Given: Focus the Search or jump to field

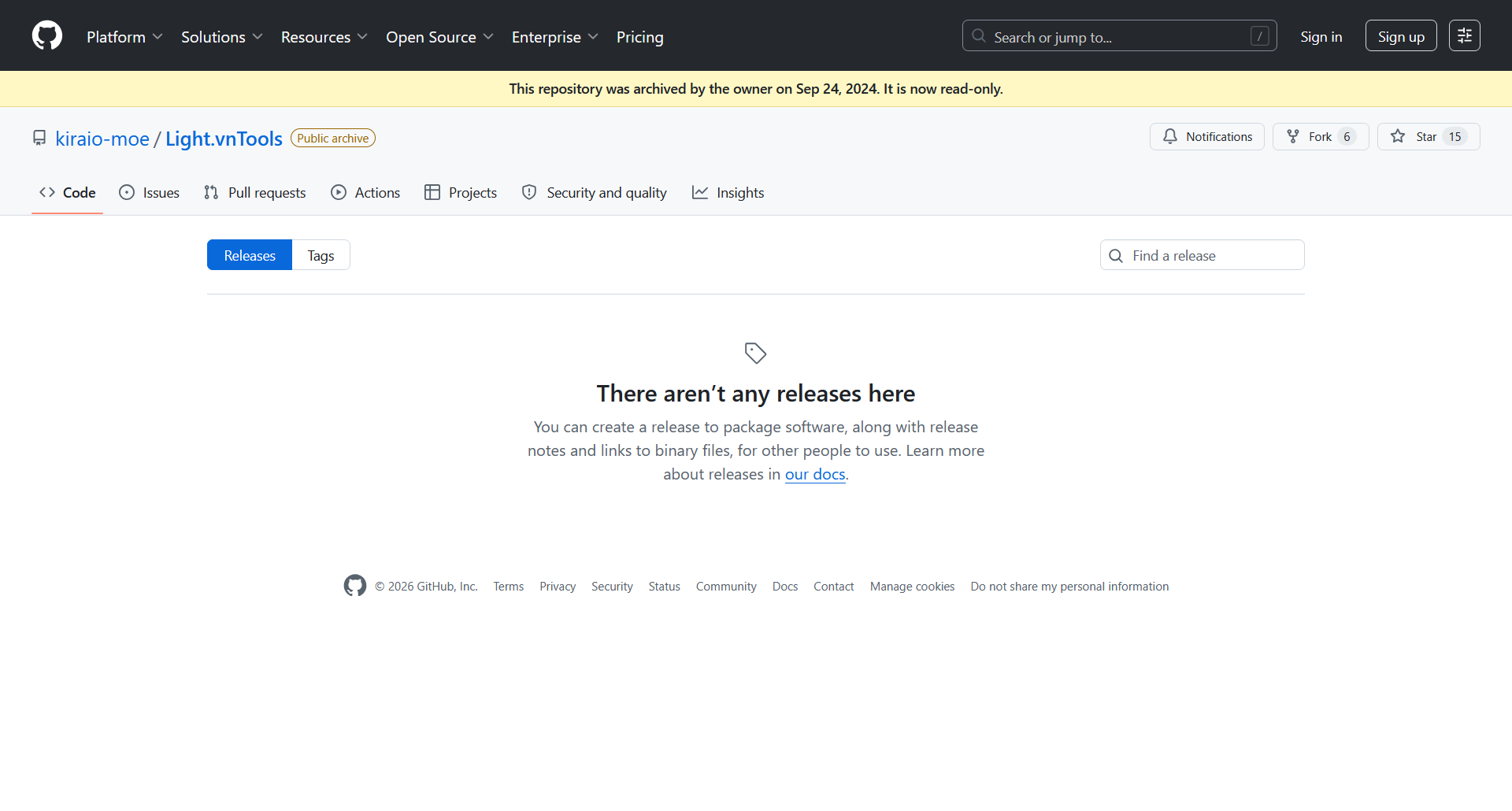Looking at the screenshot, I should (1119, 35).
